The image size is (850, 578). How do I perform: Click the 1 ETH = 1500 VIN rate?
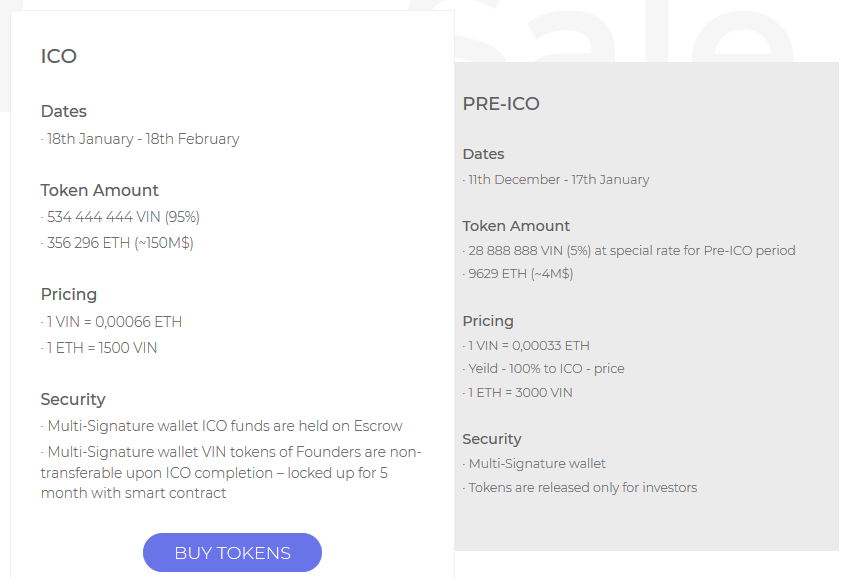tap(99, 348)
